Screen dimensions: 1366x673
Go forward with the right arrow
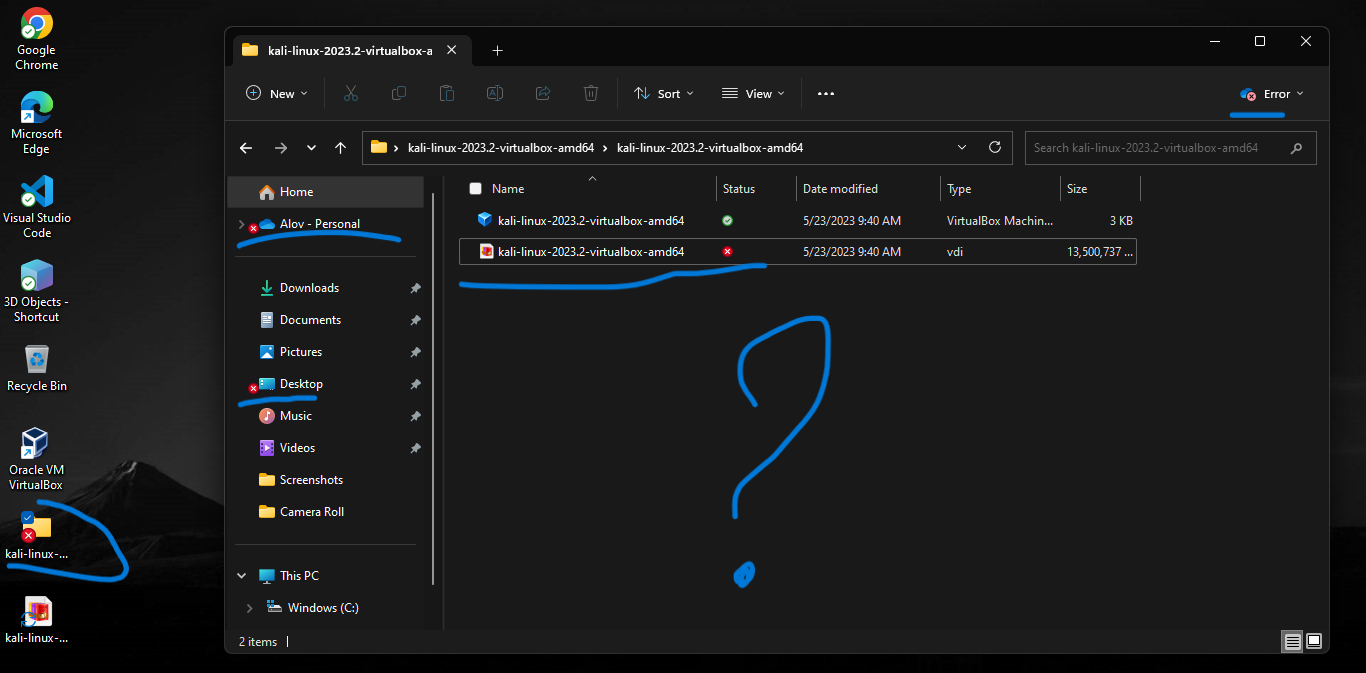281,147
